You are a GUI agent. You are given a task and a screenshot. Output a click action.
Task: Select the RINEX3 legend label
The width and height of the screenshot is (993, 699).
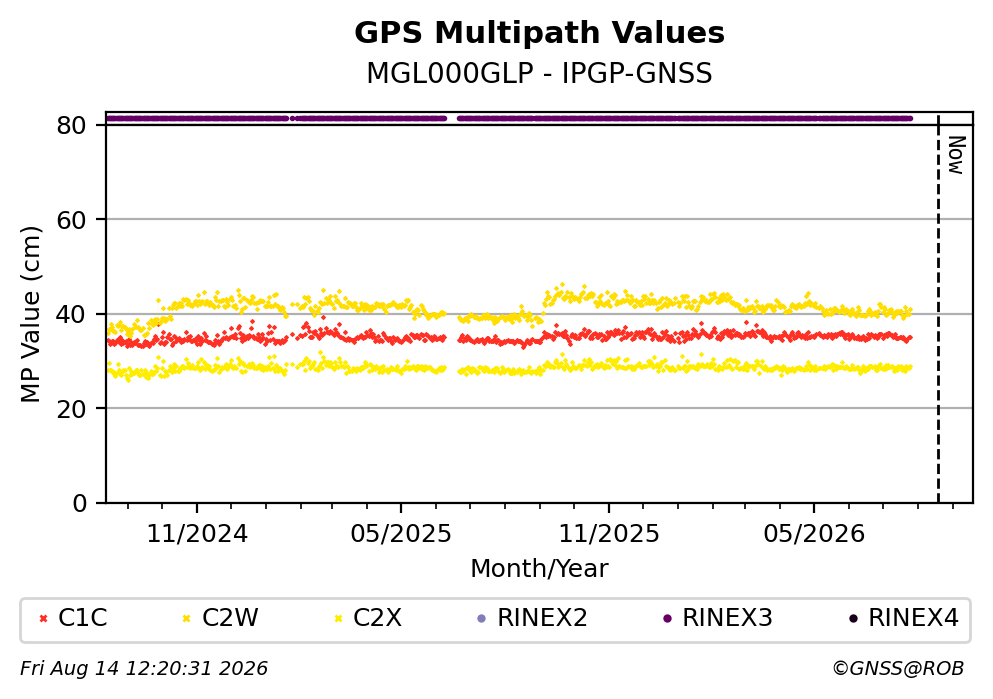tap(727, 618)
